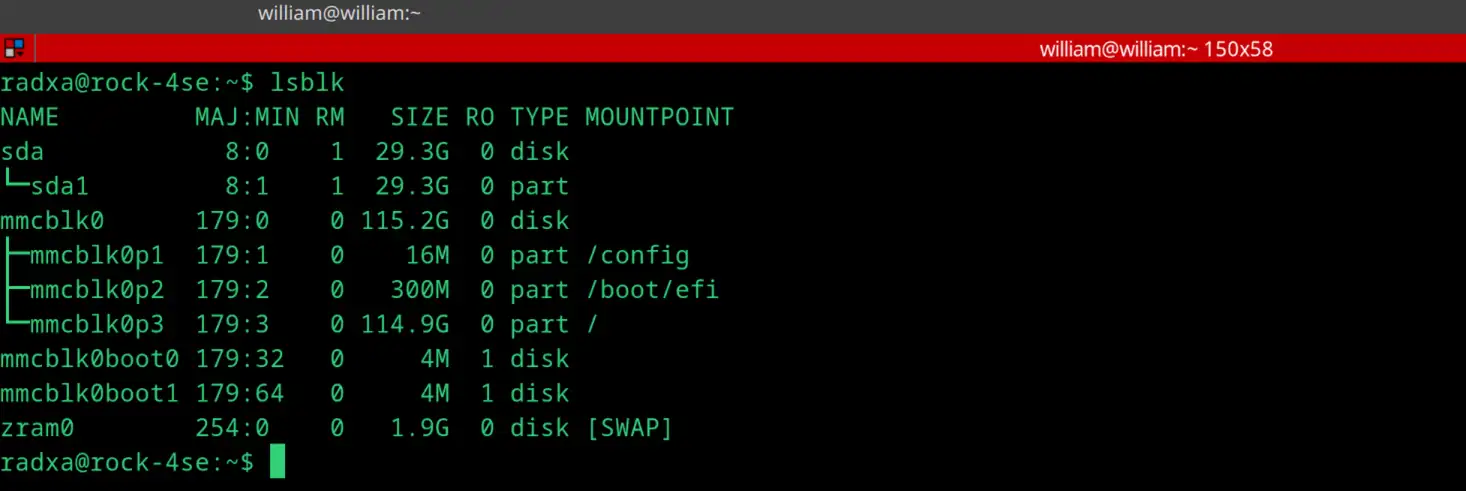The image size is (1466, 491).
Task: Click the Terminator grid icon in red bar
Action: coord(14,48)
